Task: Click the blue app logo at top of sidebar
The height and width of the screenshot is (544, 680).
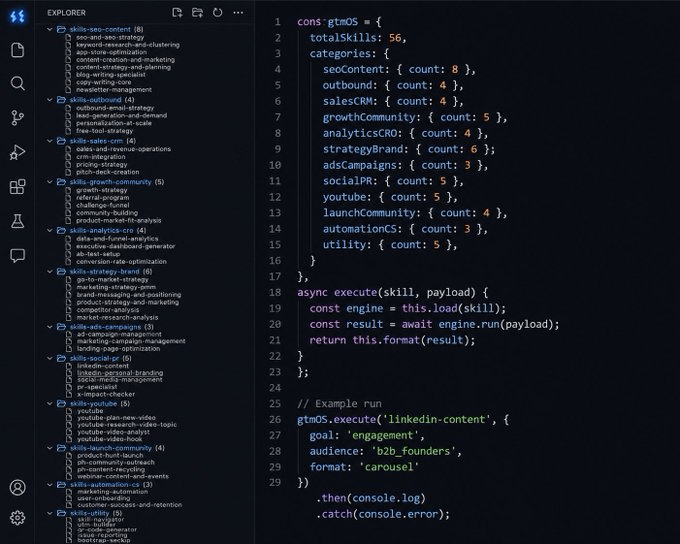Action: (17, 16)
